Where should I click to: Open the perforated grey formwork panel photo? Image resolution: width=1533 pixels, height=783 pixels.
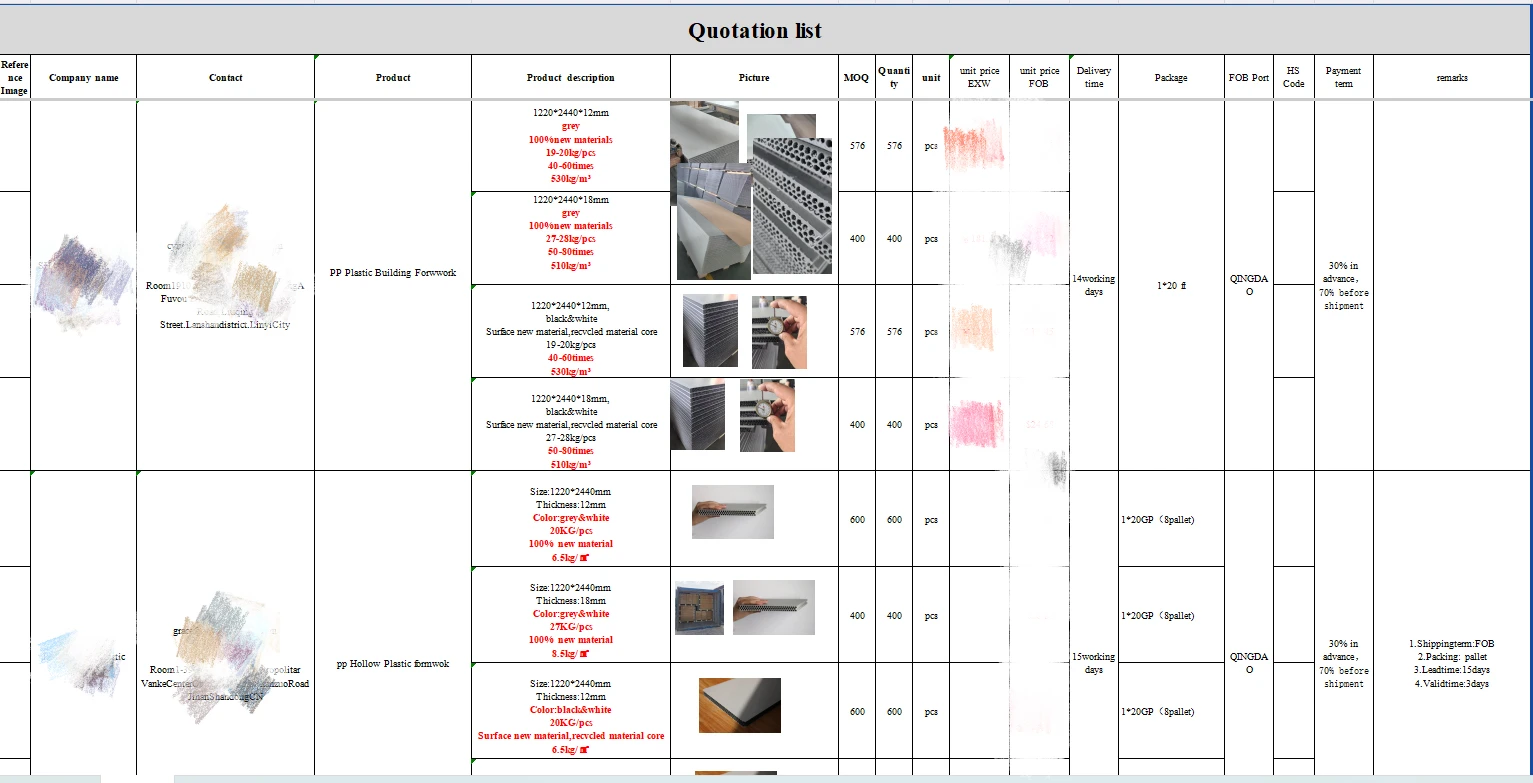pos(791,205)
